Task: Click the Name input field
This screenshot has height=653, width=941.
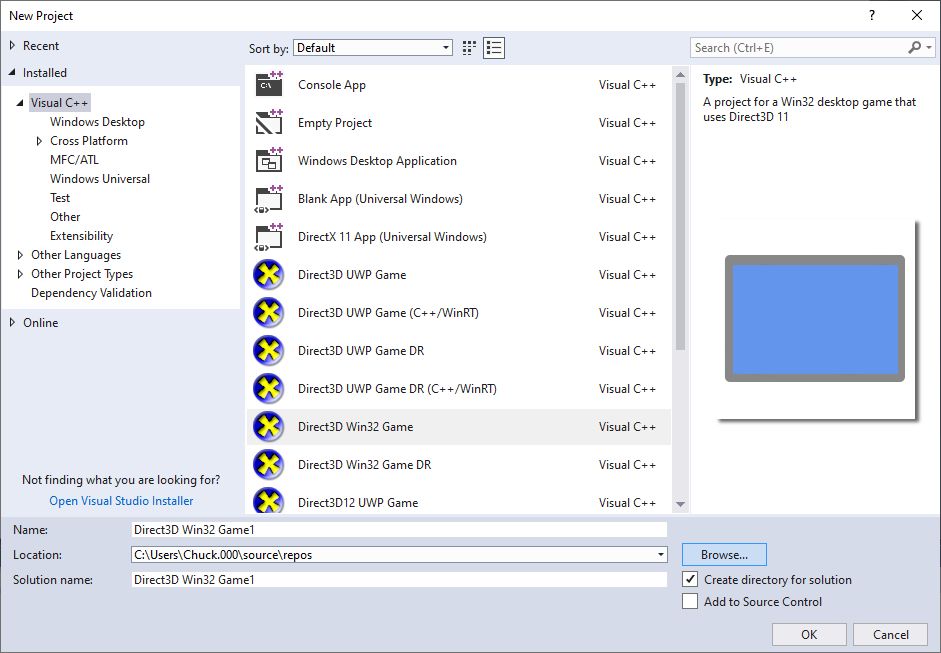Action: click(x=399, y=529)
